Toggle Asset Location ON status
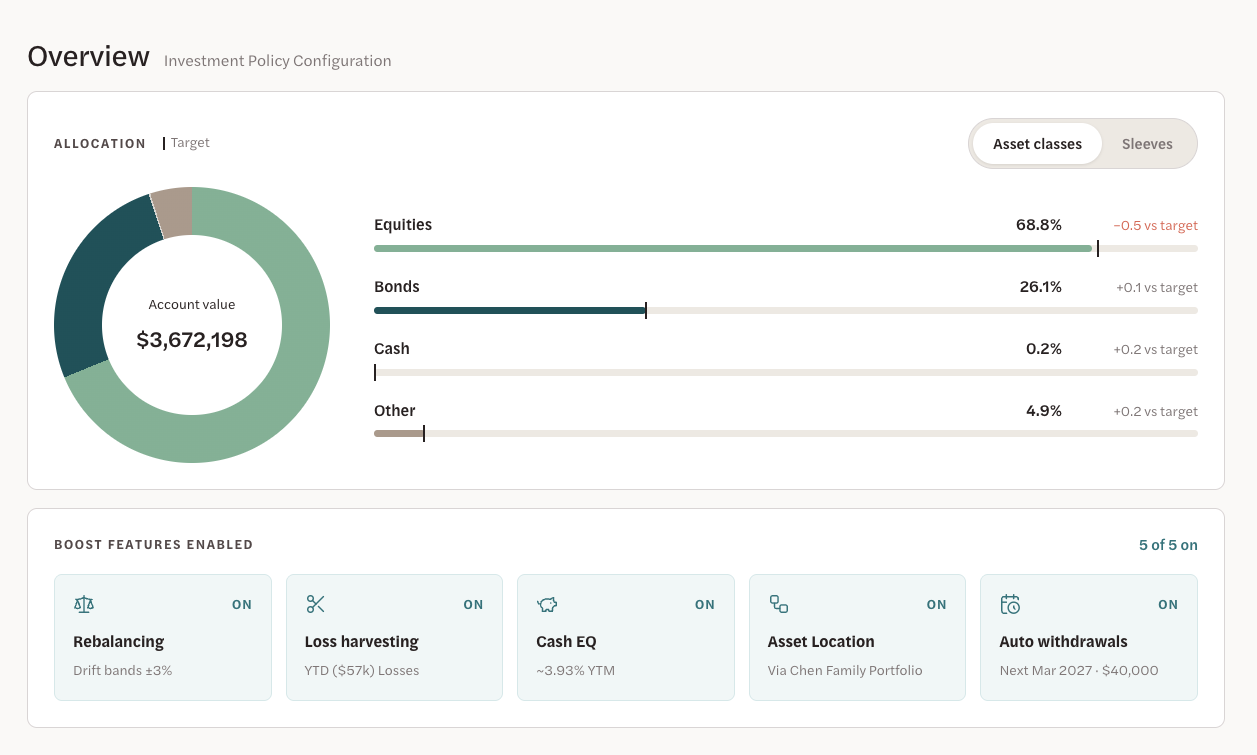 pos(936,604)
